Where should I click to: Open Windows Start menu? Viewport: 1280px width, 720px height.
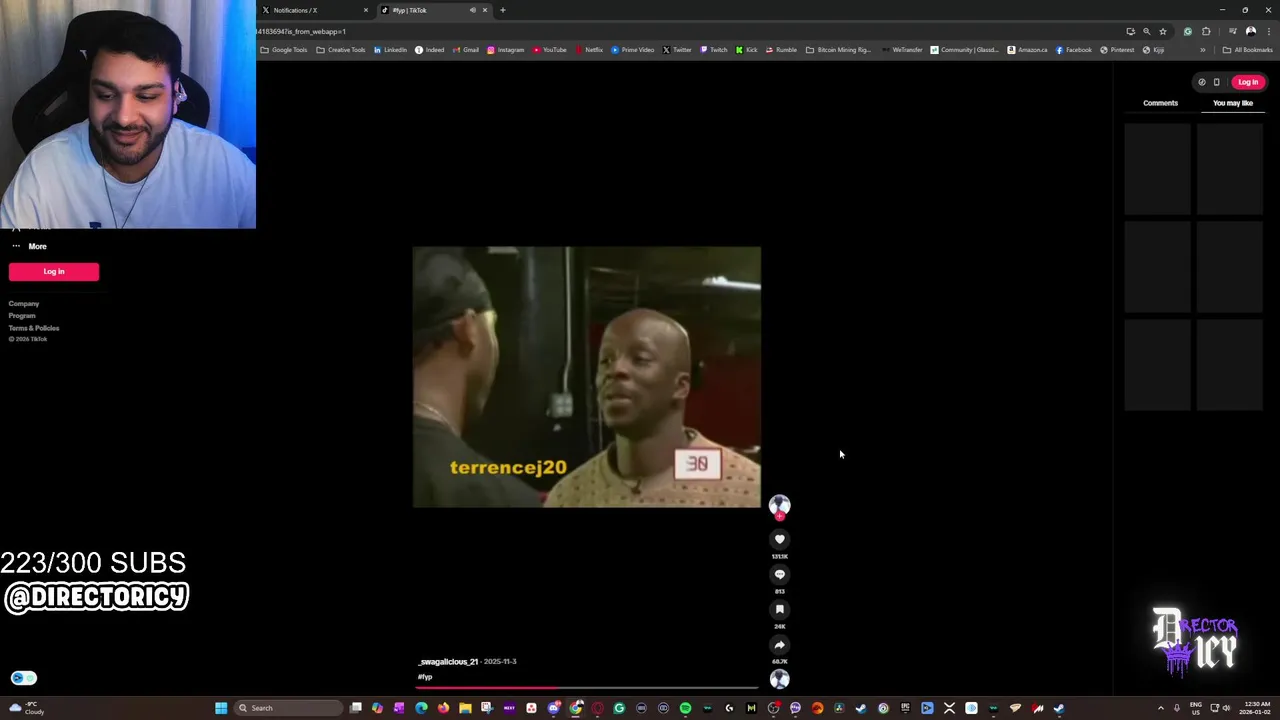tap(221, 708)
